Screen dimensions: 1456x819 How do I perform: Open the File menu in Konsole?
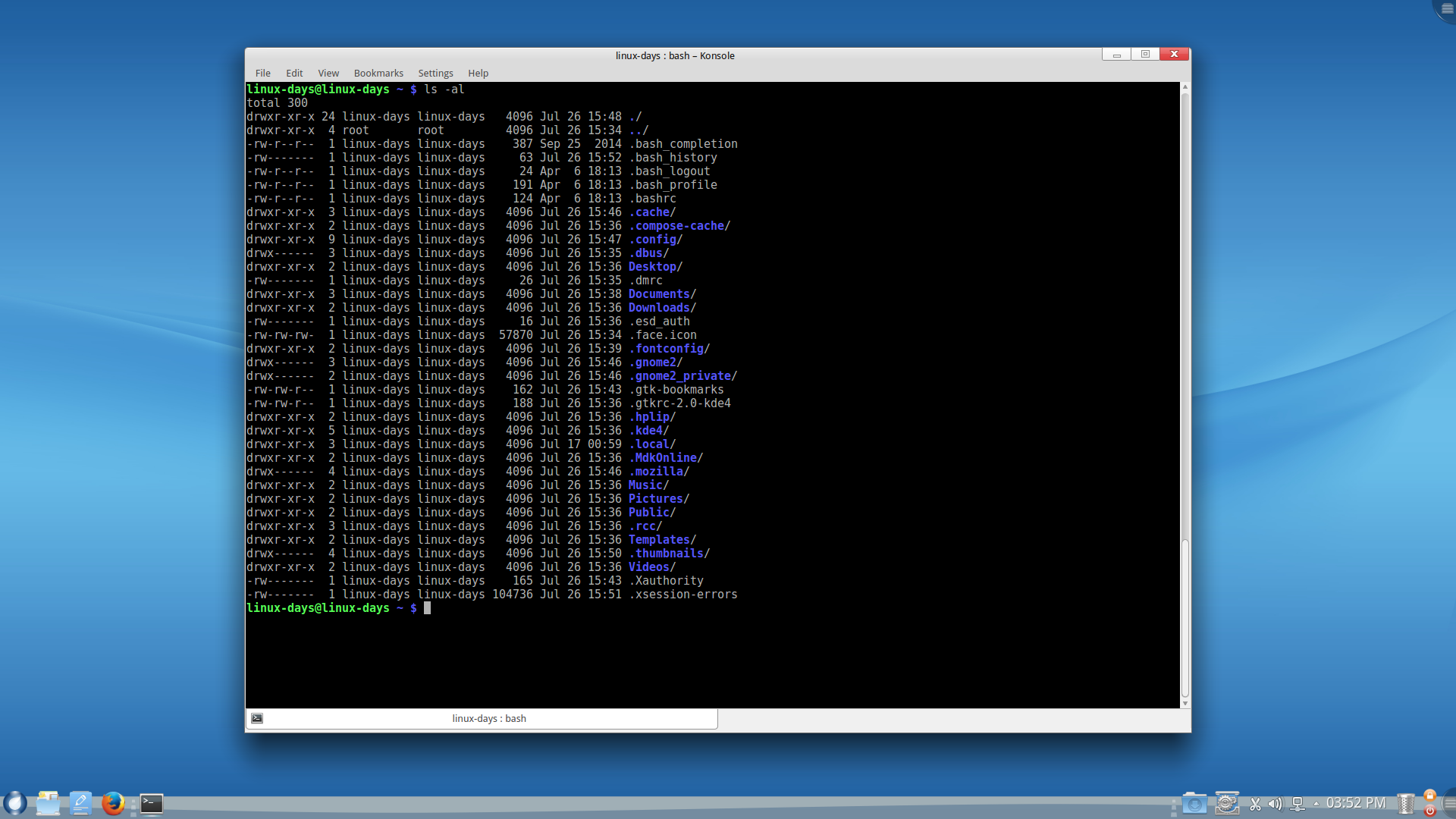coord(263,74)
